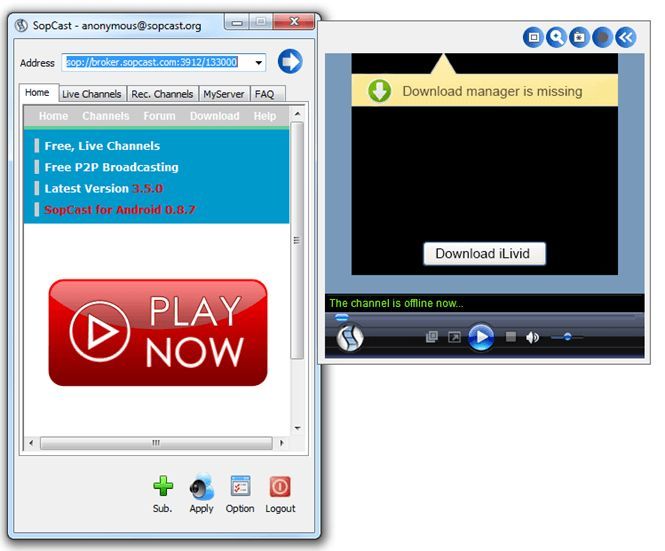
Task: Click the snapshot capture icon in player toolbar
Action: (579, 37)
